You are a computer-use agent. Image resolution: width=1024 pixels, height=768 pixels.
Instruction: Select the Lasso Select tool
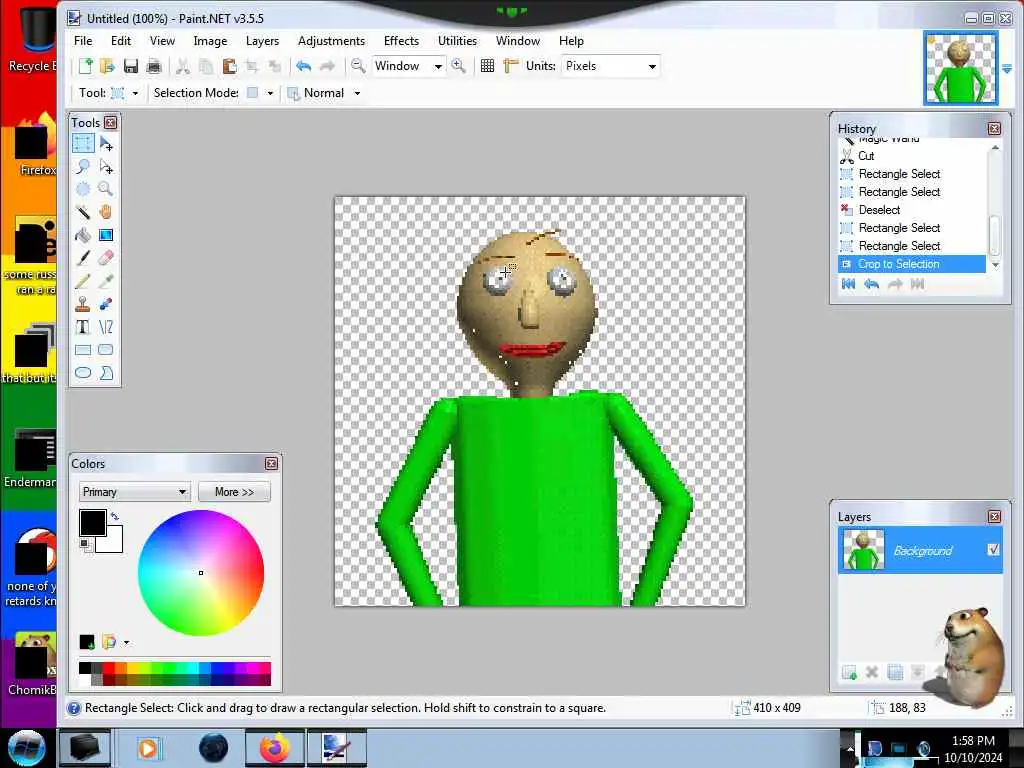tap(83, 167)
